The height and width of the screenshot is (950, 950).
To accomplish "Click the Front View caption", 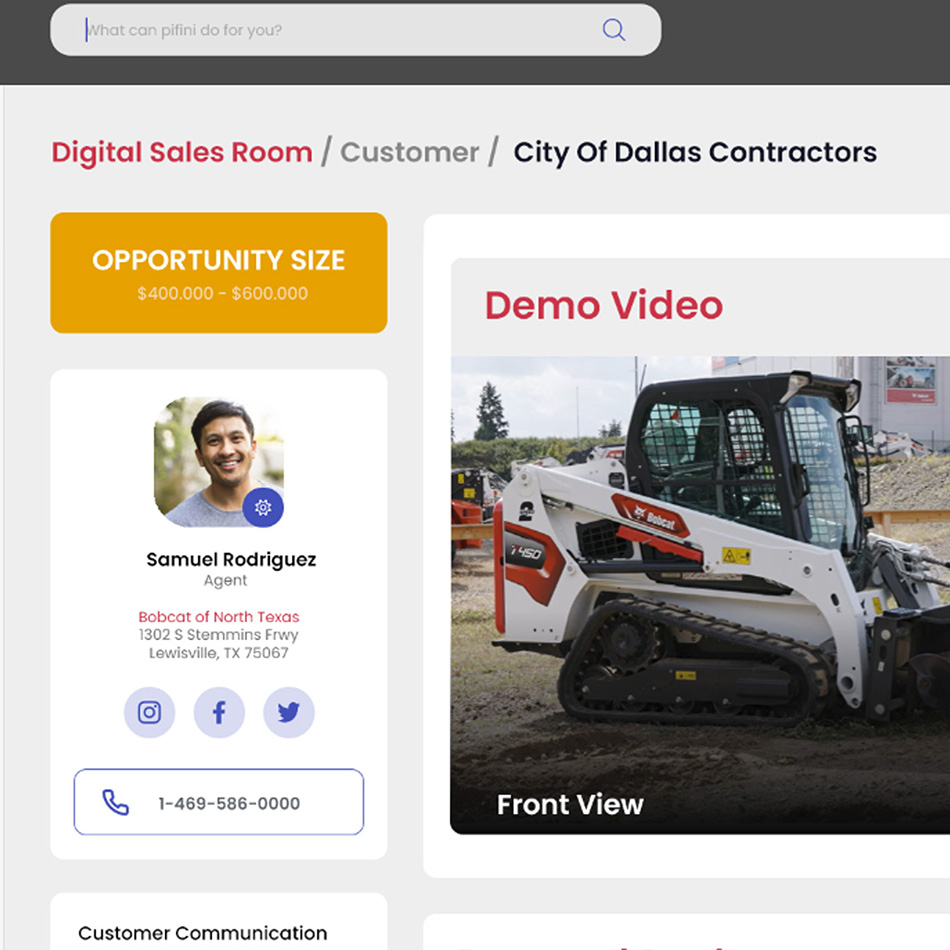I will tap(570, 804).
